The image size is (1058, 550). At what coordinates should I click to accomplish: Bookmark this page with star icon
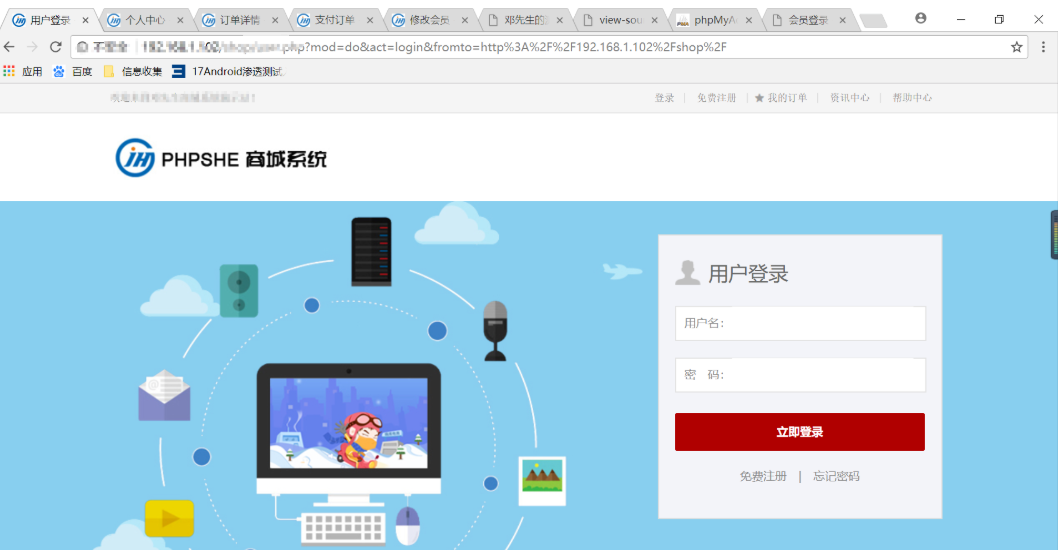pos(1016,47)
